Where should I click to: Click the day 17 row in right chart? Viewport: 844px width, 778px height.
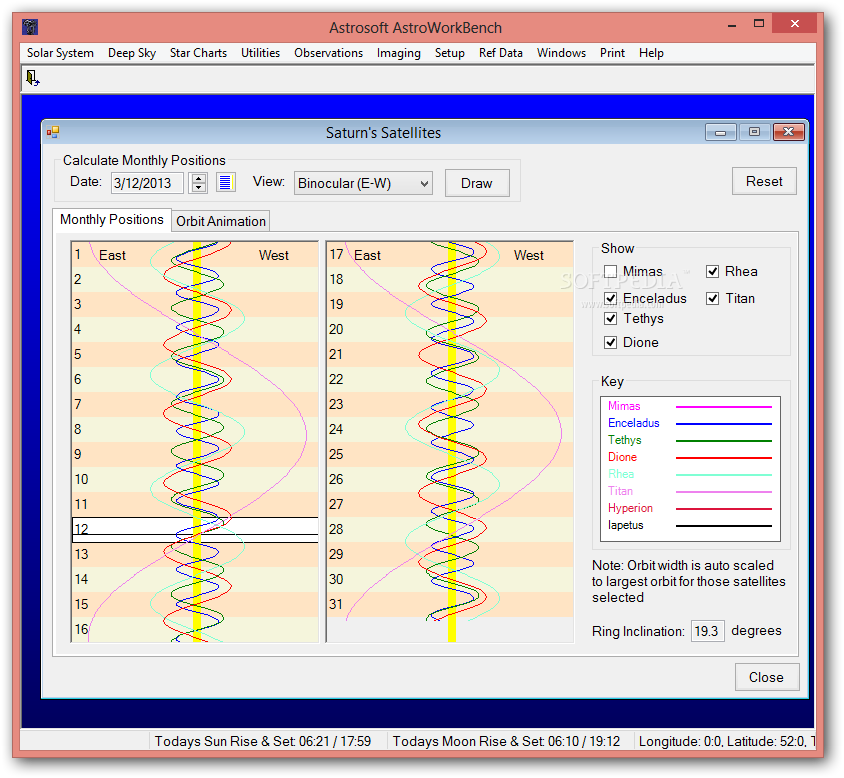click(x=450, y=255)
